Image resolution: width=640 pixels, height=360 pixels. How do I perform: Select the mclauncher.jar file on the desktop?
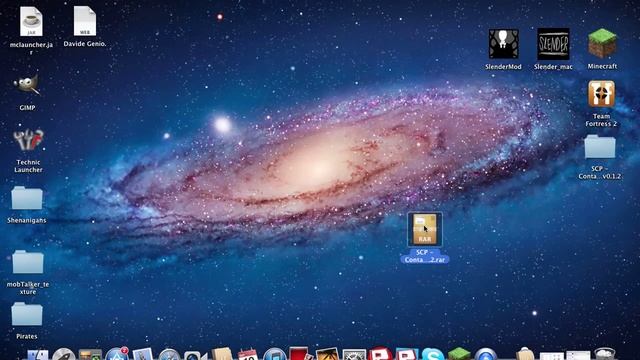(31, 22)
